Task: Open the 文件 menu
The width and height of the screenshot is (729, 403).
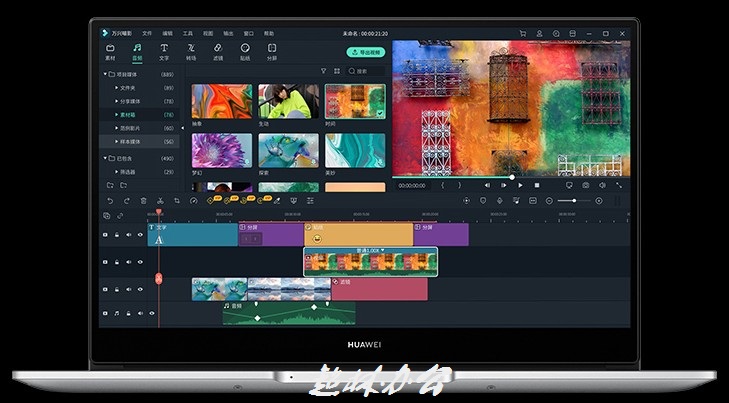Action: 147,33
